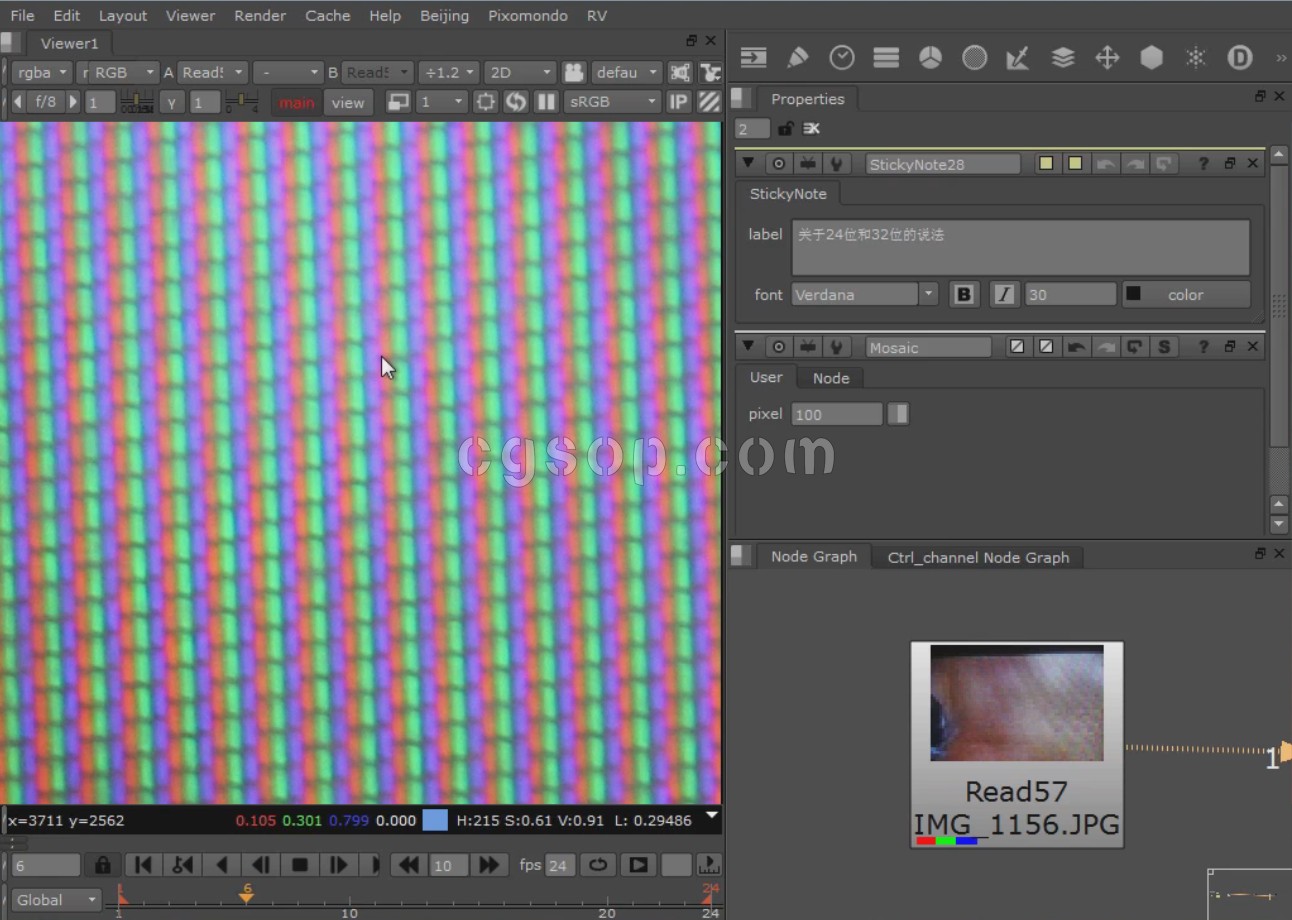Screen dimensions: 1292x920
Task: Switch to Ctrl_channel Node Graph tab
Action: (977, 557)
